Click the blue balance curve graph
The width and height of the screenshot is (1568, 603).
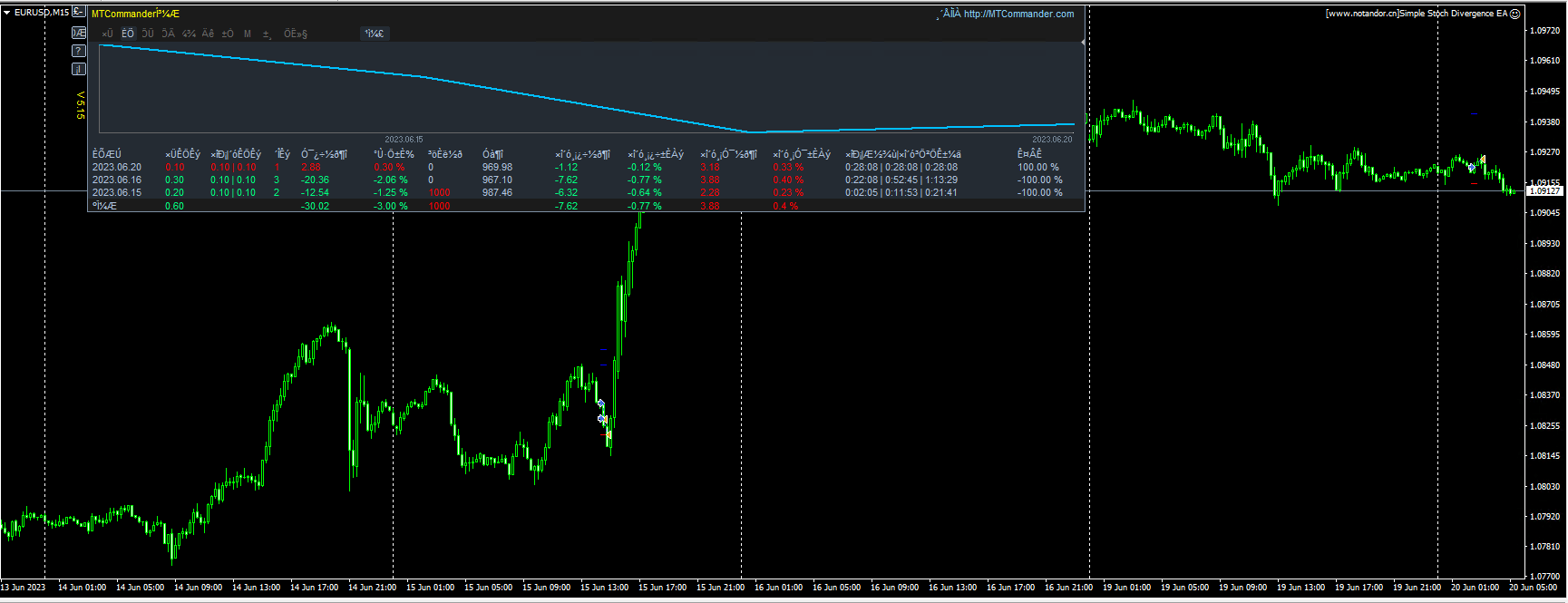[x=587, y=89]
